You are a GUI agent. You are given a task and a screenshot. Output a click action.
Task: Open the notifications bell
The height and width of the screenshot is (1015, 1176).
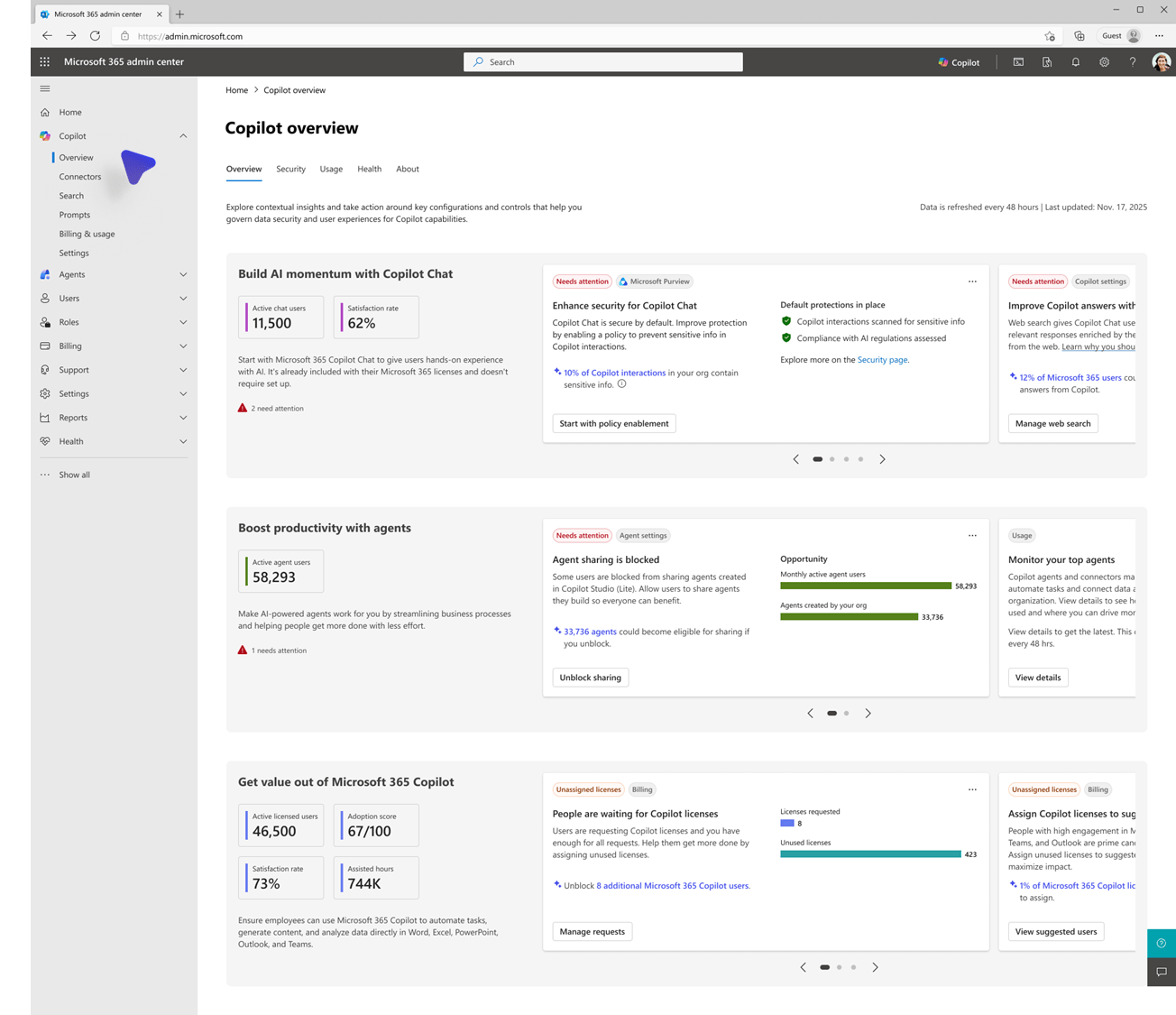coord(1075,61)
